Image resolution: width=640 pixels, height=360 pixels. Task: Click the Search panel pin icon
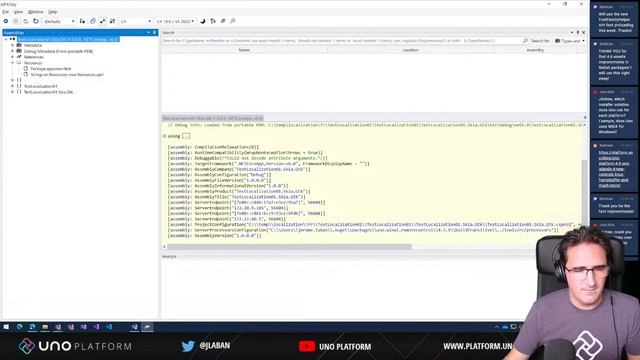(x=578, y=32)
